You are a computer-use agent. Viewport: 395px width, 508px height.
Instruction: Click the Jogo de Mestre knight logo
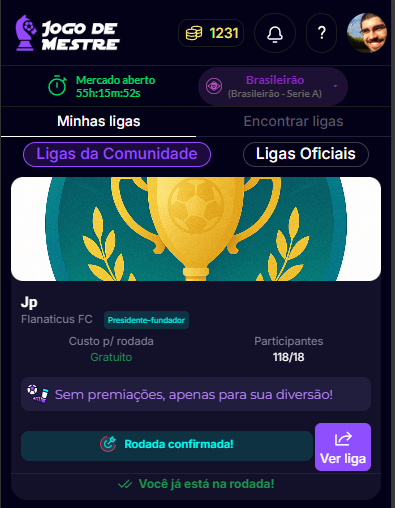(26, 33)
